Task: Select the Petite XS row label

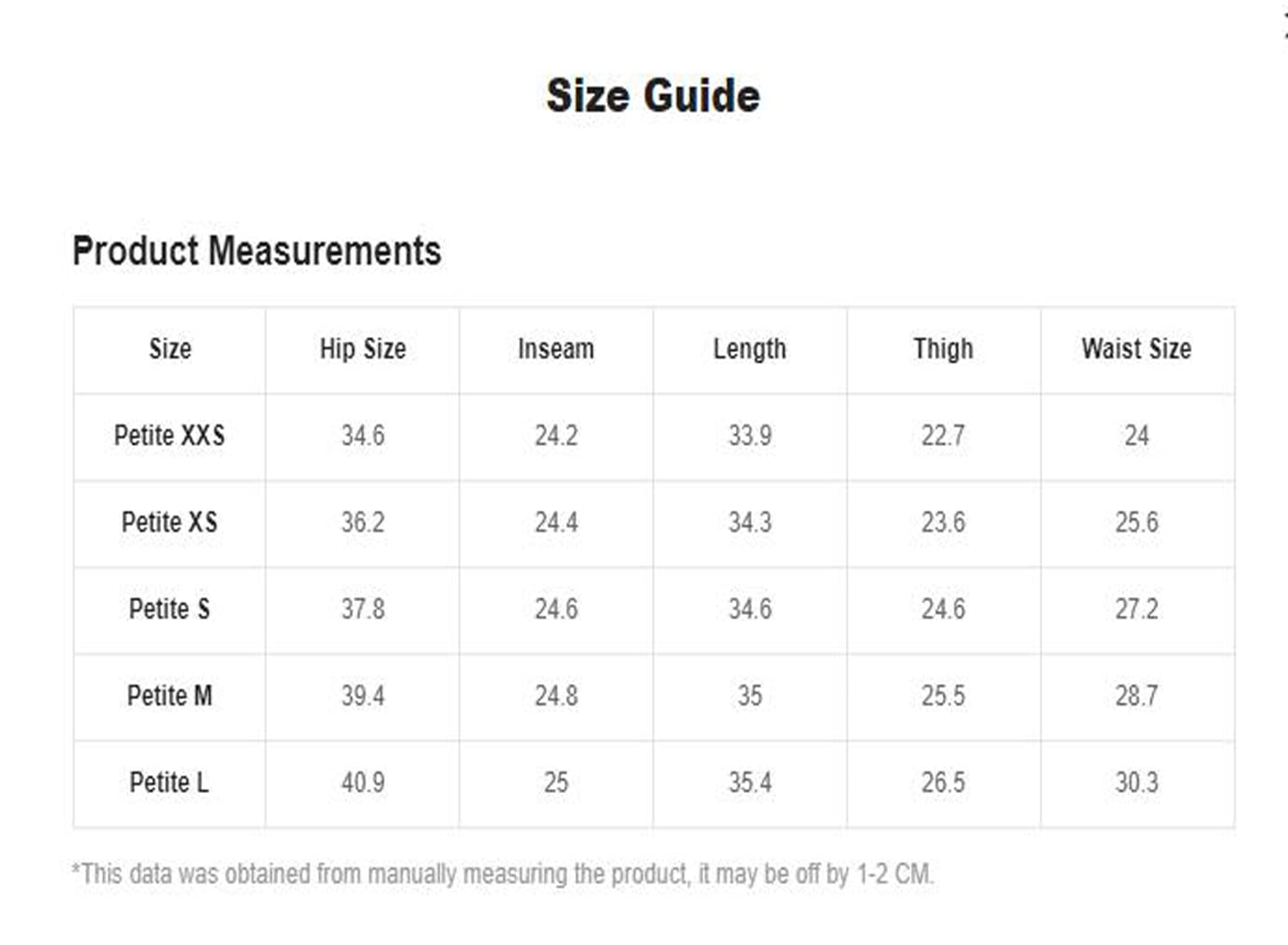Action: (x=169, y=522)
